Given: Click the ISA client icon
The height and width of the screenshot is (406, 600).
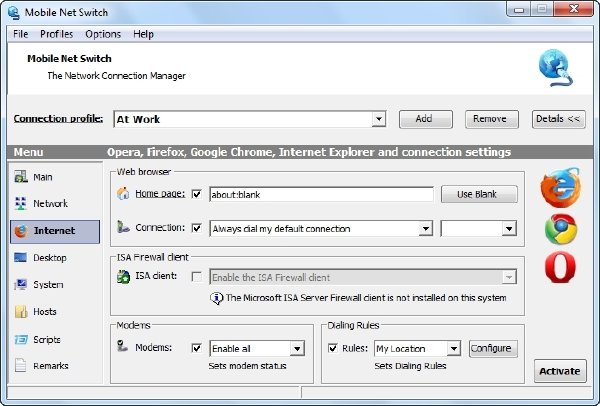Looking at the screenshot, I should point(123,276).
